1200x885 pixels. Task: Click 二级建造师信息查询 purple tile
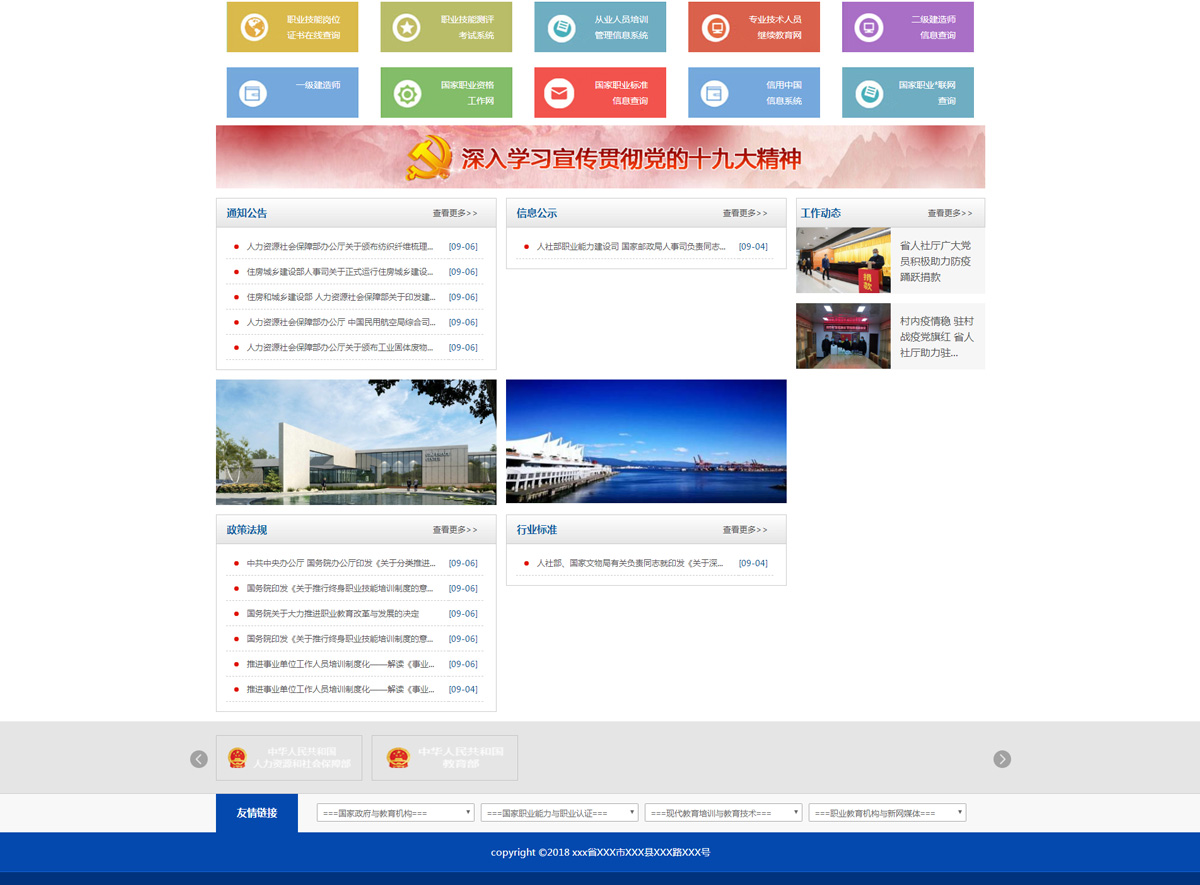pos(907,27)
